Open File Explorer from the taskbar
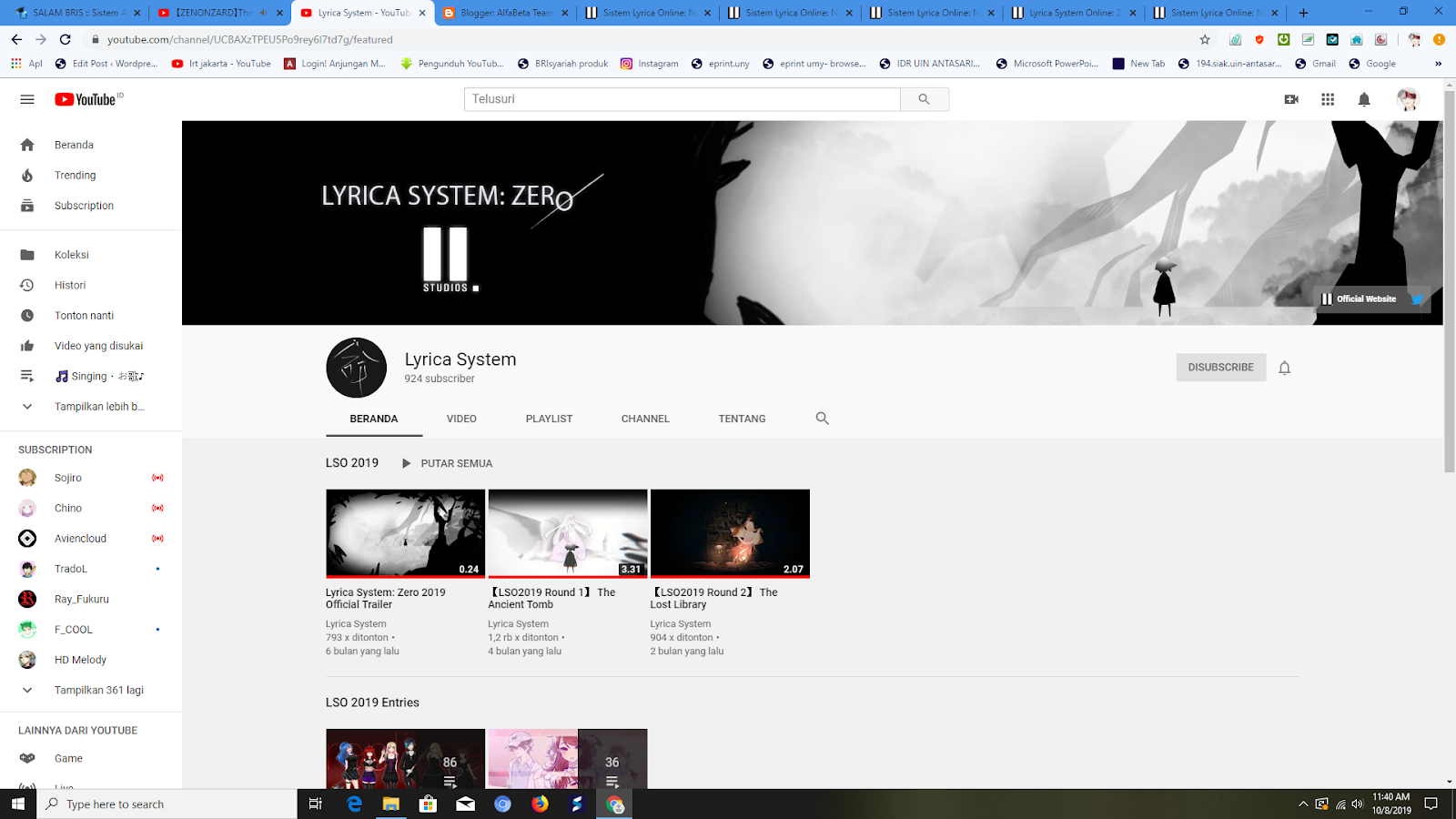1456x819 pixels. [390, 804]
